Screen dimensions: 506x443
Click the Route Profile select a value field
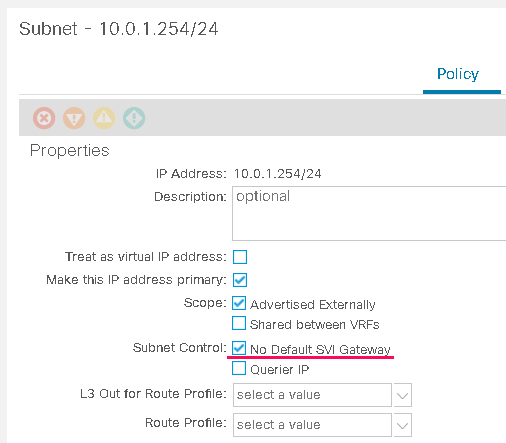(312, 425)
